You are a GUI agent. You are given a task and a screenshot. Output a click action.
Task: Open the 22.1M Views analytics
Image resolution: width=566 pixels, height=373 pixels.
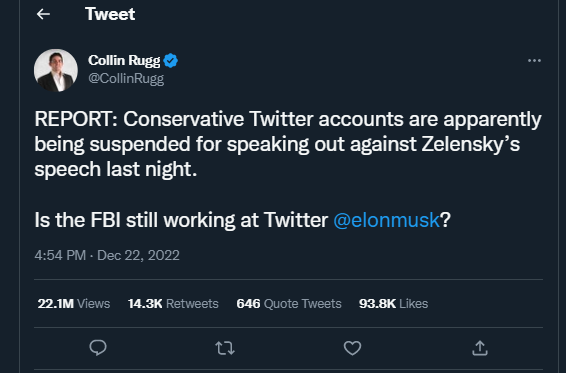pos(74,303)
